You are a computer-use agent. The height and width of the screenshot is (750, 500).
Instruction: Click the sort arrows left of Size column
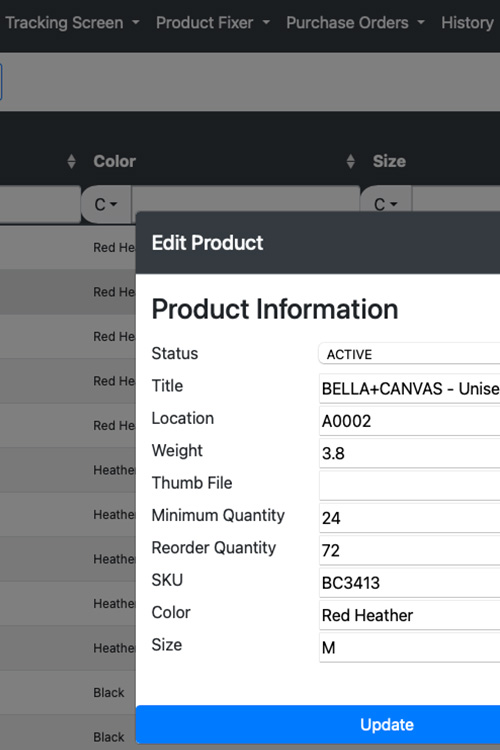coord(351,161)
